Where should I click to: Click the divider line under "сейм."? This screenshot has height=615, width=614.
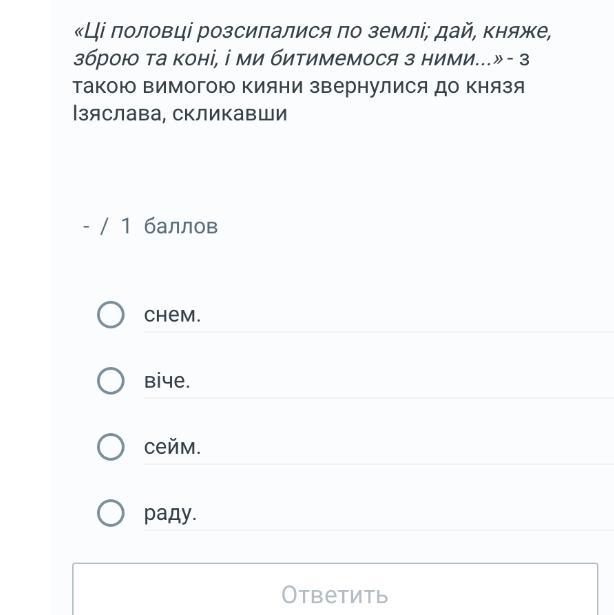pos(378,464)
